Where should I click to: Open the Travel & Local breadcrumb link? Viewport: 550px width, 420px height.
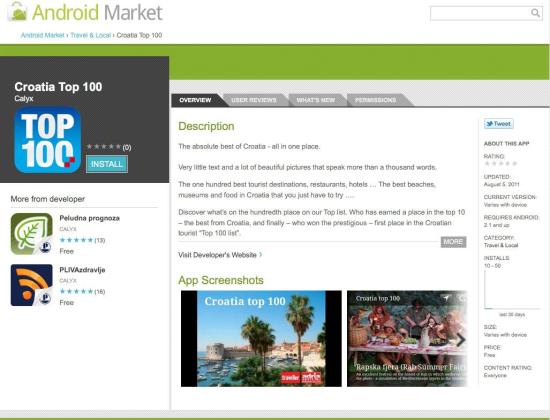90,35
